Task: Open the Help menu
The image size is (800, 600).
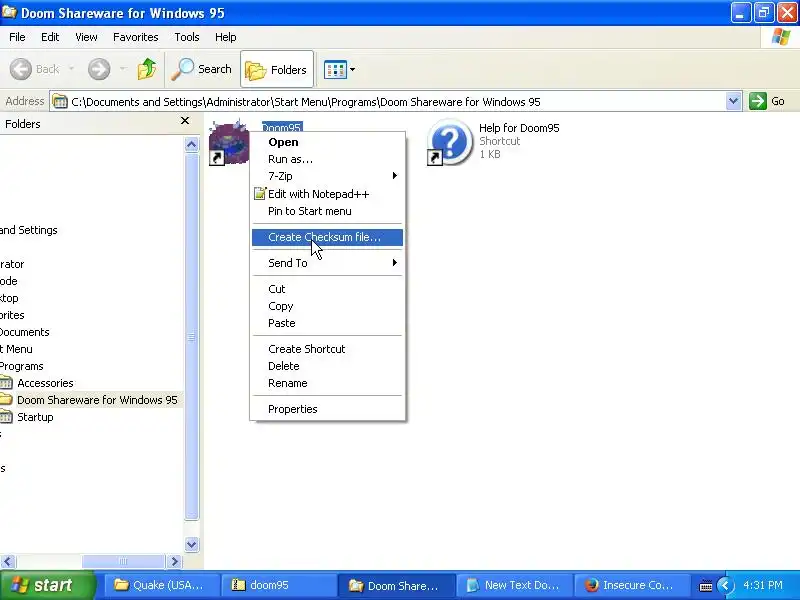Action: (226, 37)
